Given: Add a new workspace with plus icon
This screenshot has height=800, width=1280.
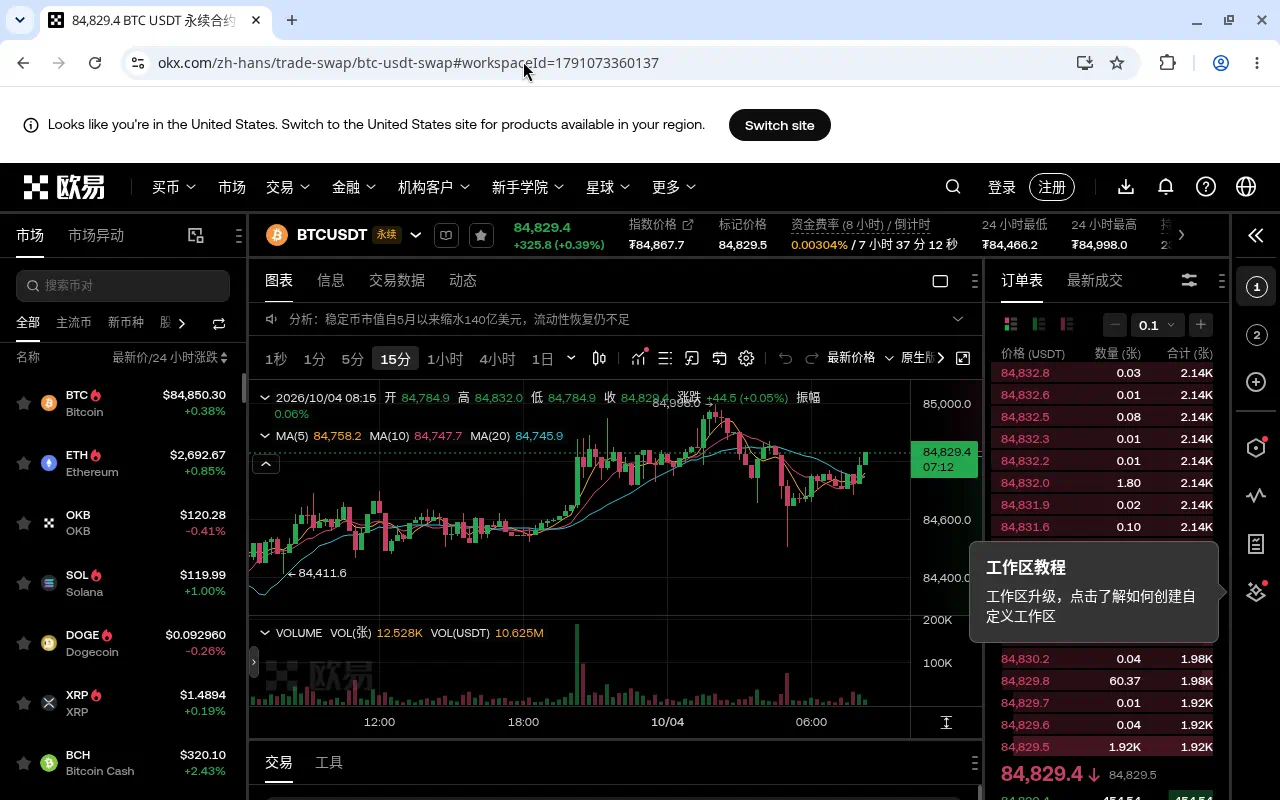Looking at the screenshot, I should (1257, 382).
